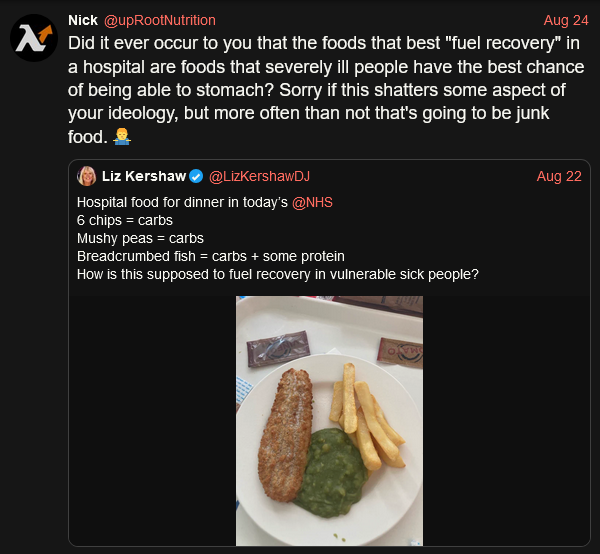Open Nick's profile via display name

[x=82, y=20]
